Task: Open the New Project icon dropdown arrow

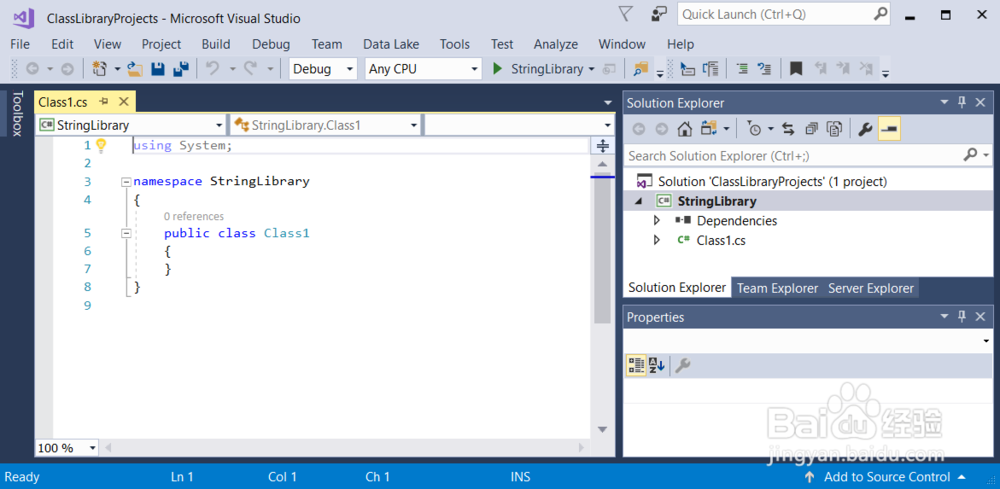Action: (x=117, y=69)
